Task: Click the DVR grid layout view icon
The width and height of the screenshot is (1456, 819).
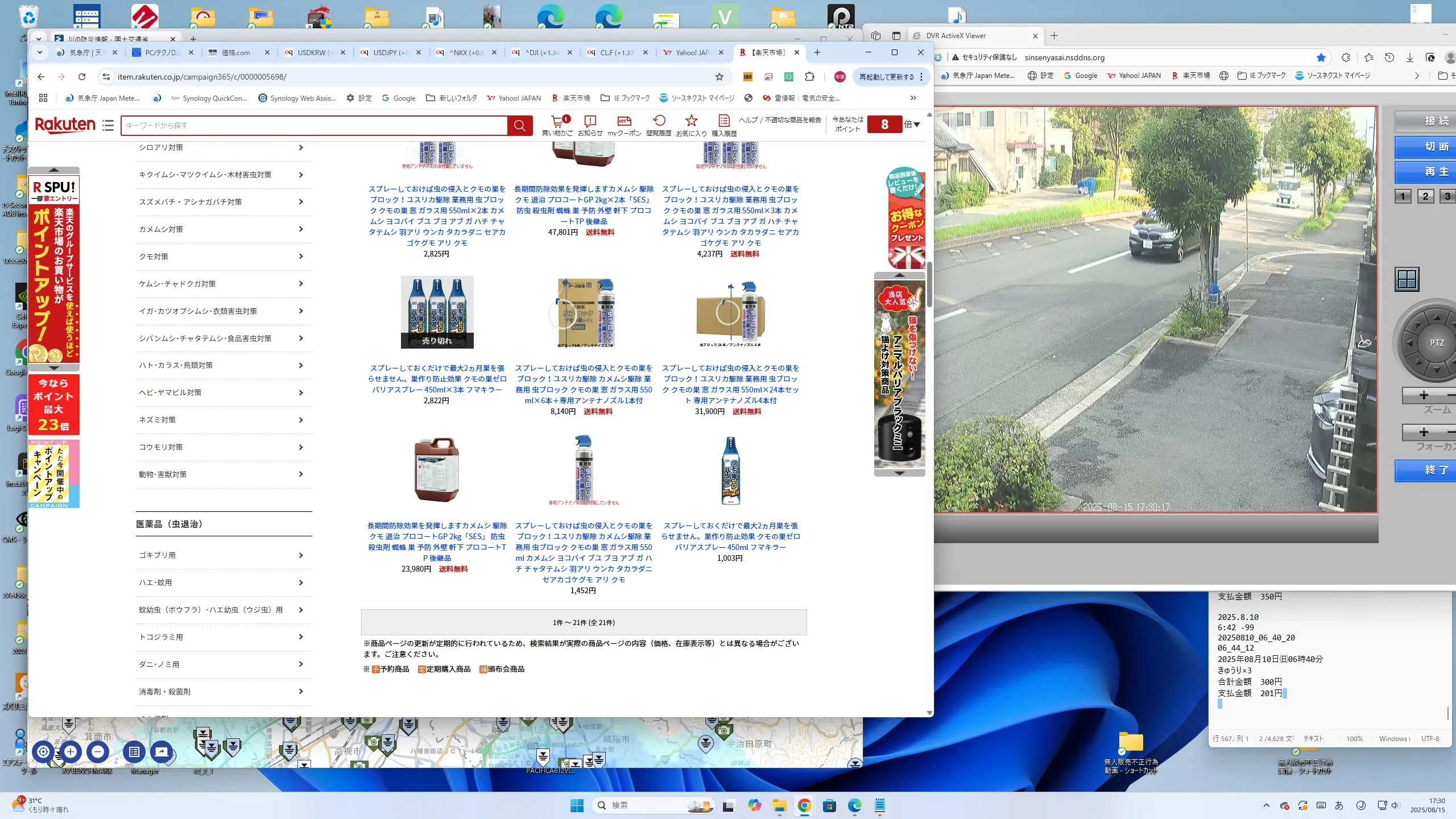Action: (x=1407, y=279)
